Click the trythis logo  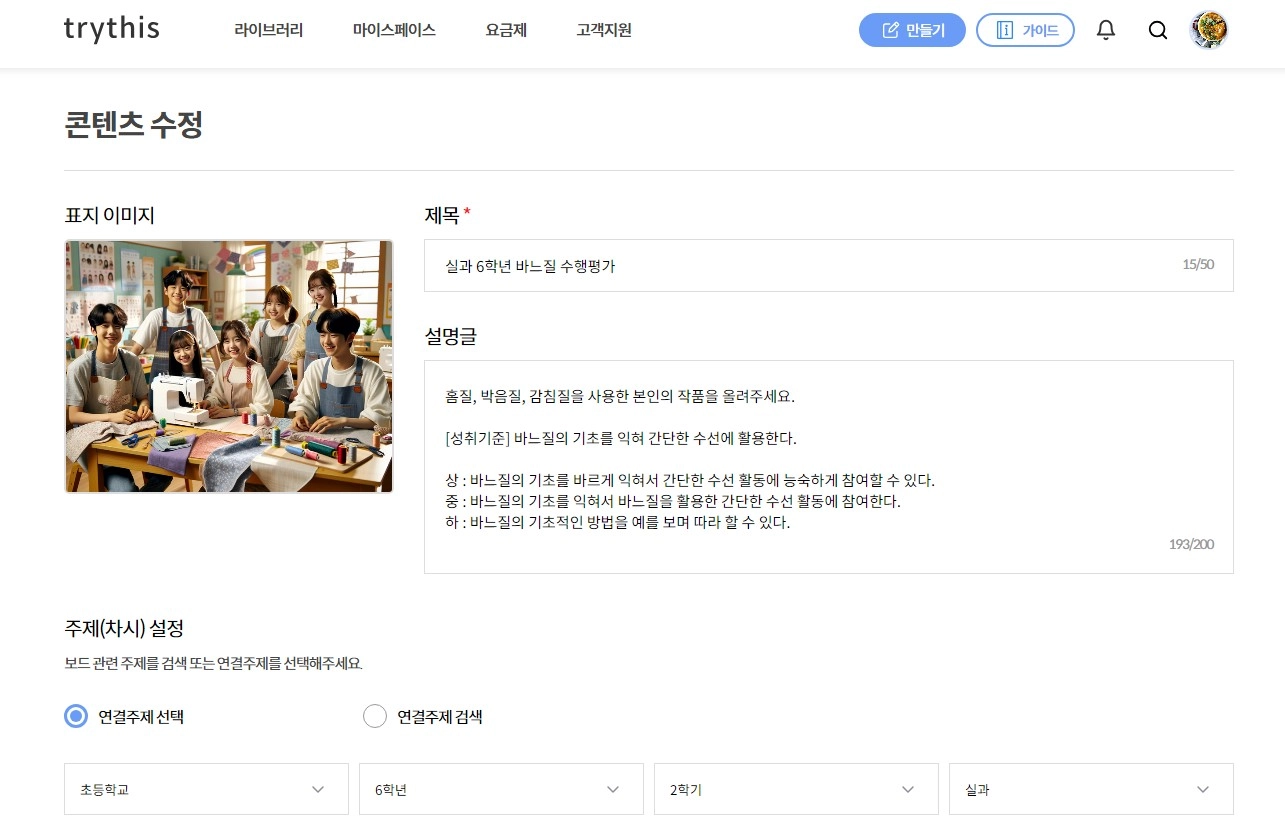111,29
